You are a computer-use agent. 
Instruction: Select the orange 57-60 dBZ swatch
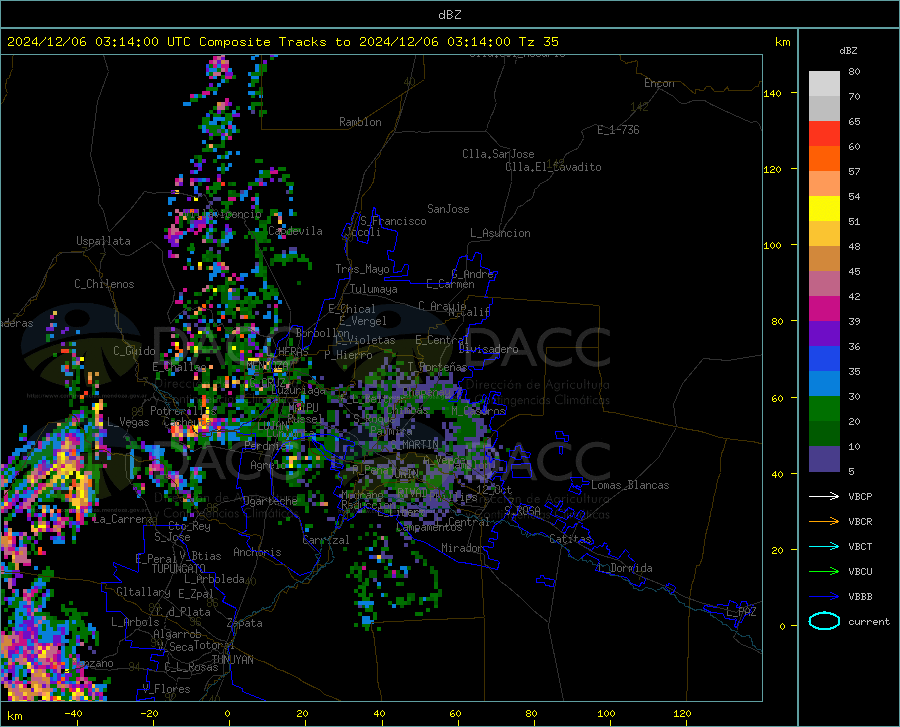824,159
